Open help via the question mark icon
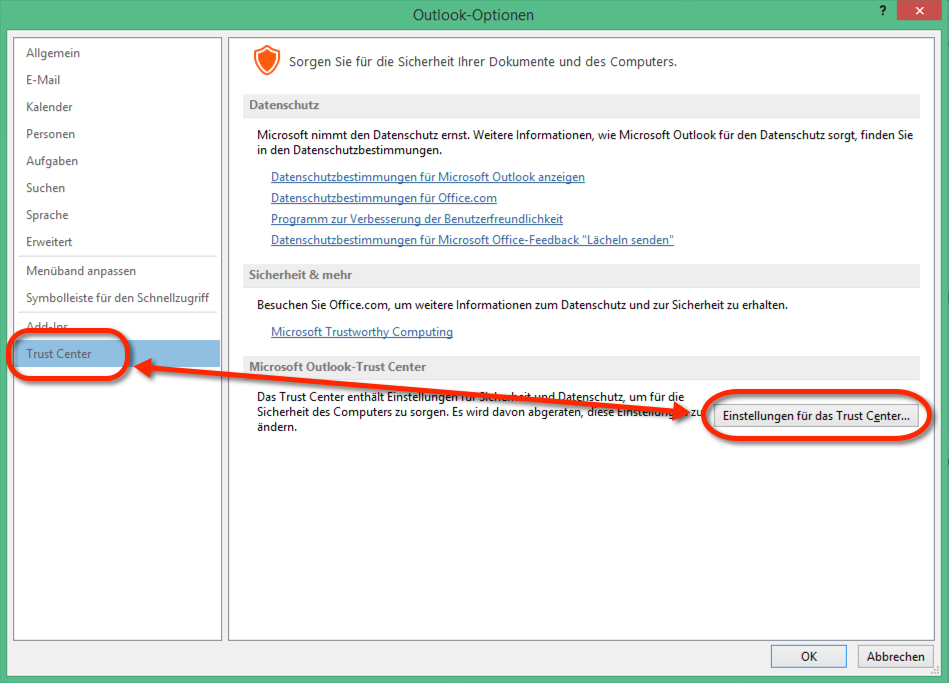949x683 pixels. pyautogui.click(x=883, y=11)
